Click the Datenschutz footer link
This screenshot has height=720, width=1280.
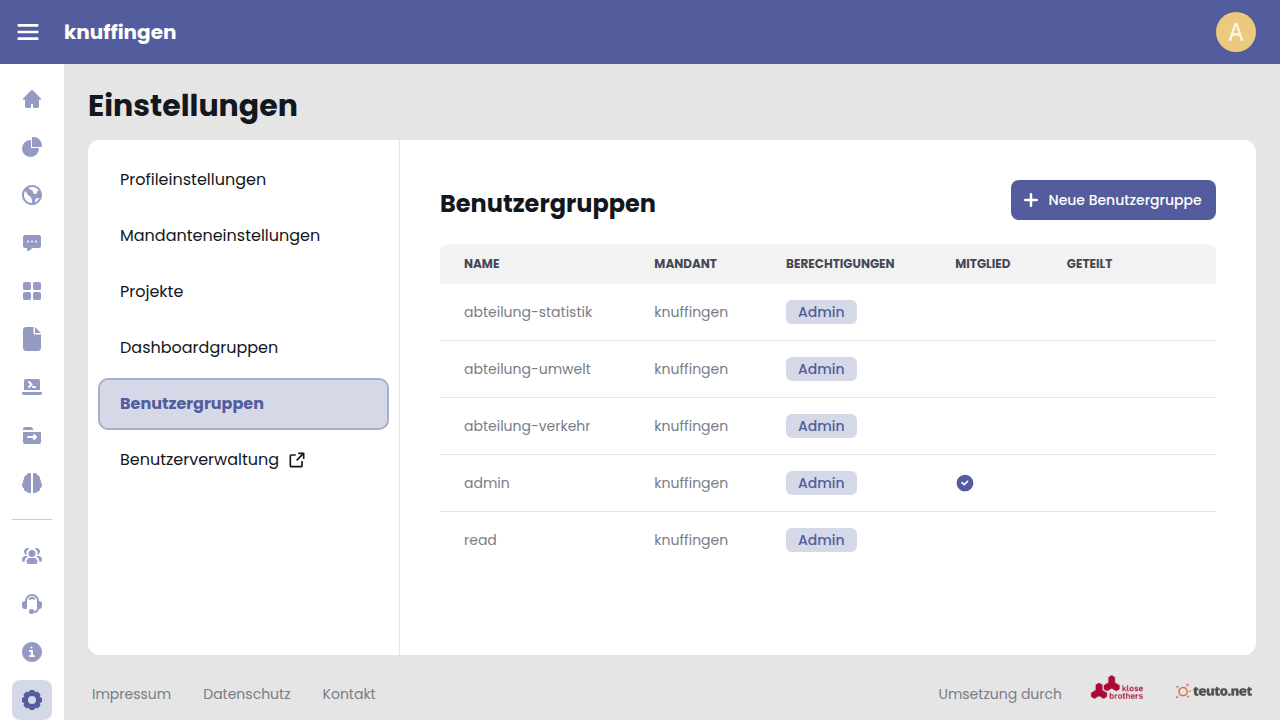click(x=246, y=694)
